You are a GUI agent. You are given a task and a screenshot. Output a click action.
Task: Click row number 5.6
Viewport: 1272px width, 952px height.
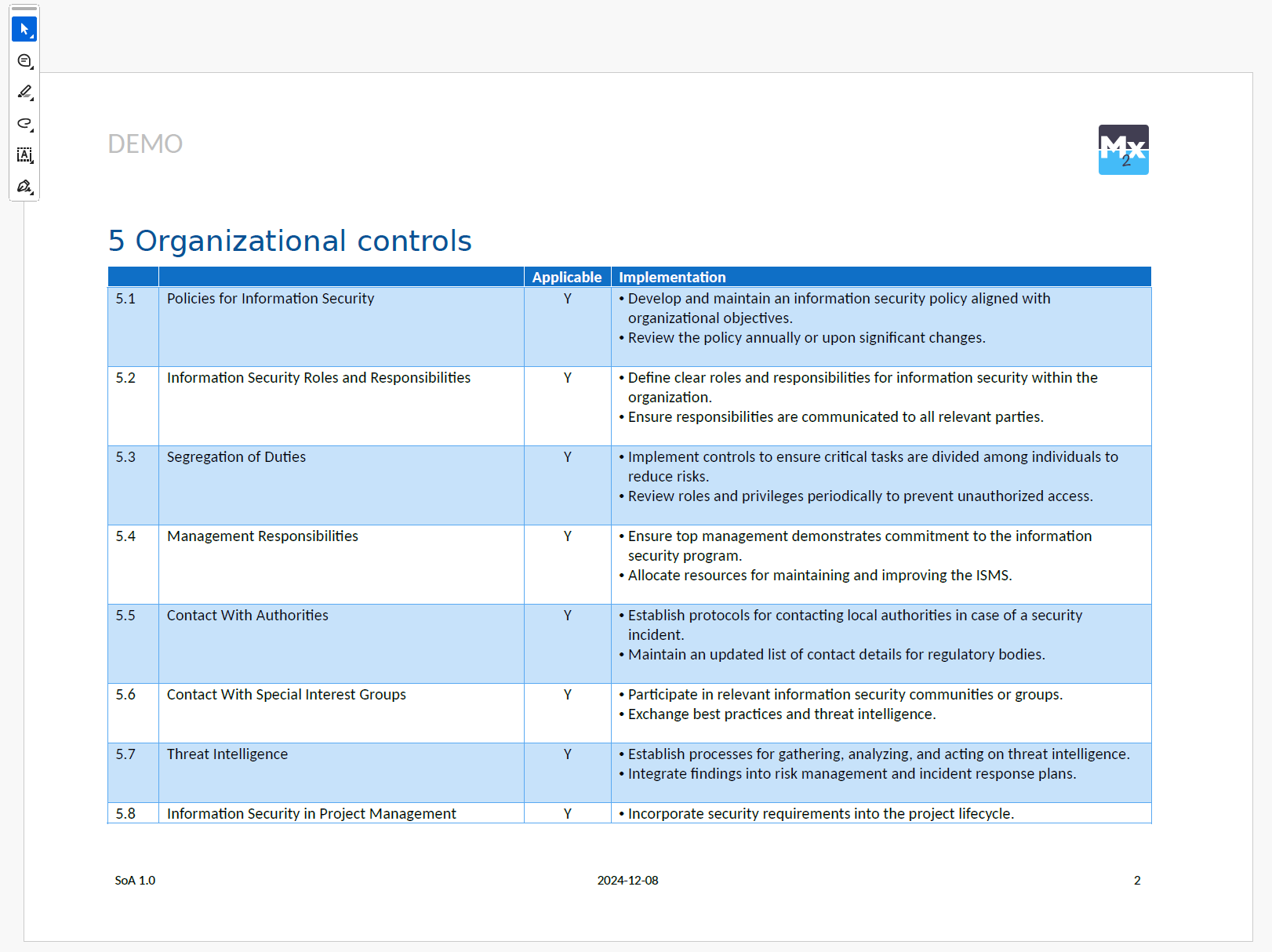125,695
